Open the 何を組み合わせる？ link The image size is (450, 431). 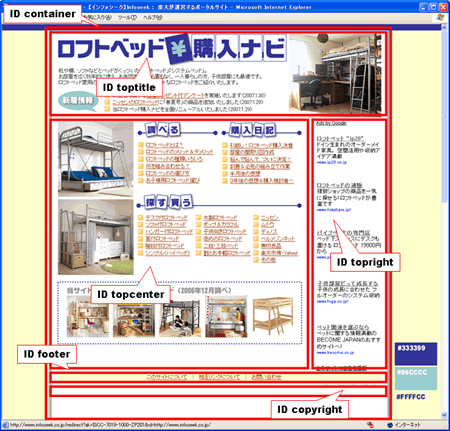tap(167, 166)
